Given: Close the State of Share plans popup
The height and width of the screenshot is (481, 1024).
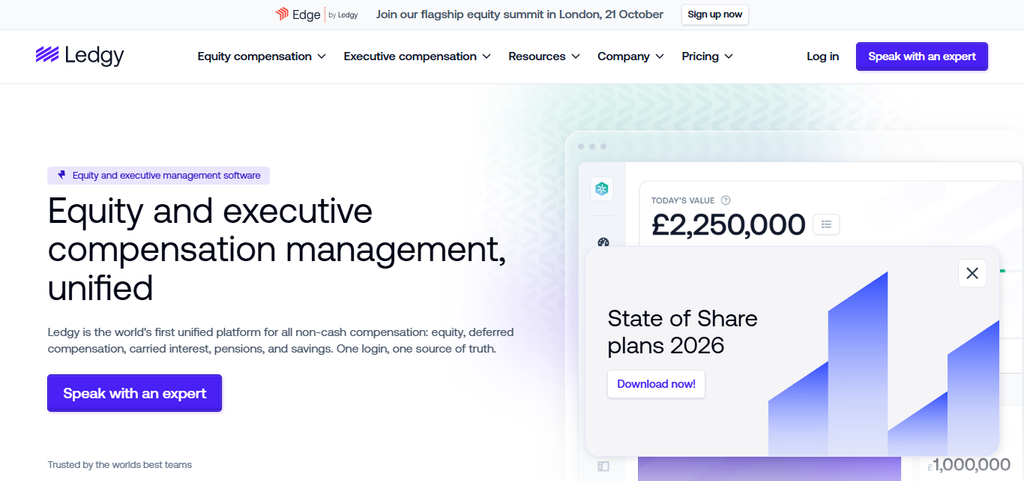Looking at the screenshot, I should click(x=972, y=273).
